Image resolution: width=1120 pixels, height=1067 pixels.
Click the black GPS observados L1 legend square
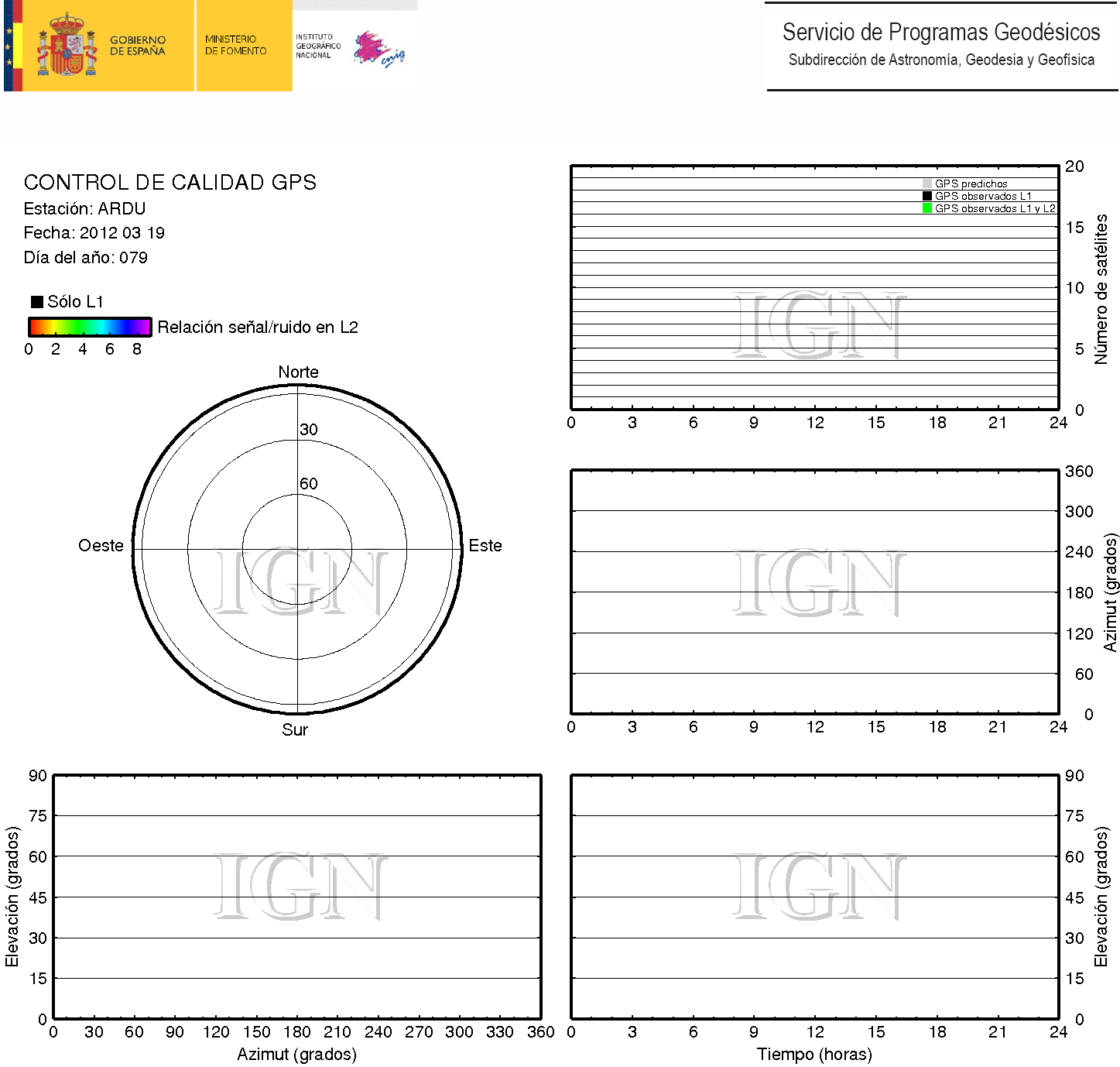click(926, 197)
